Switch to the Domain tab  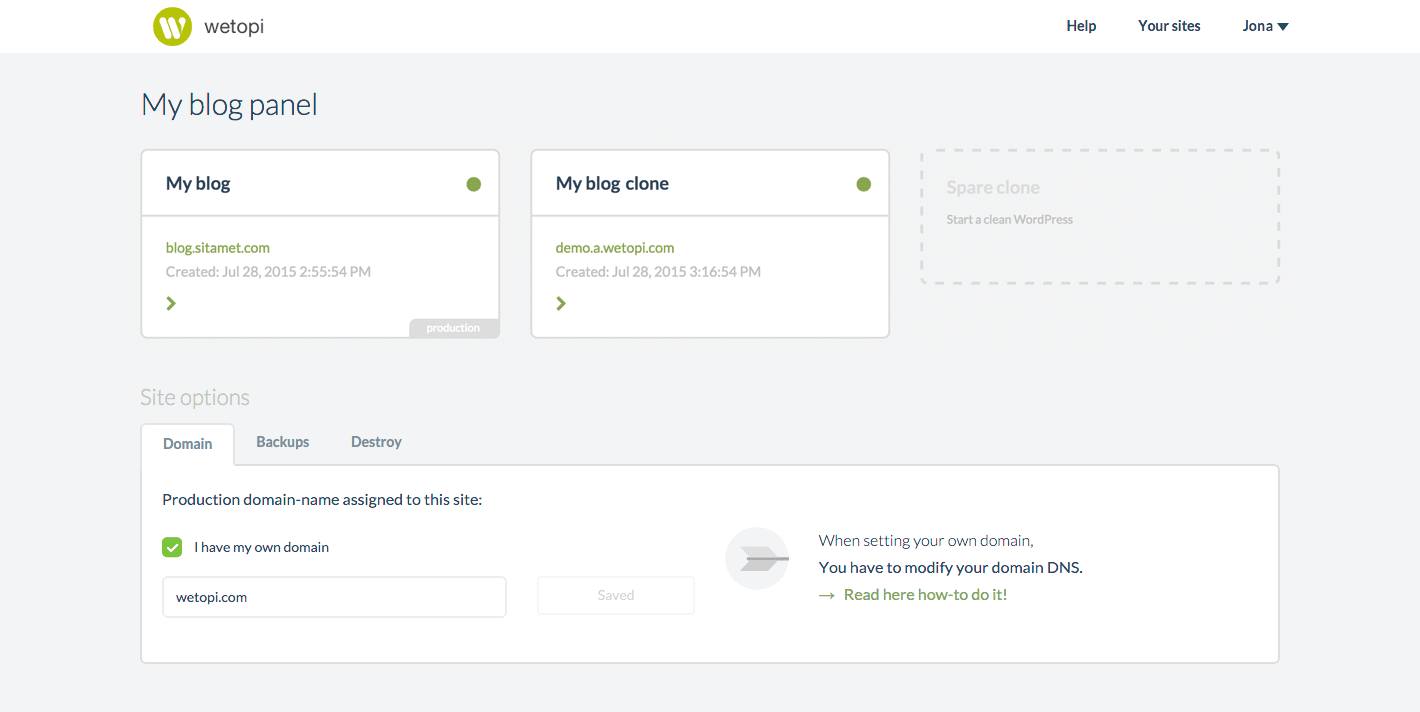click(x=188, y=444)
